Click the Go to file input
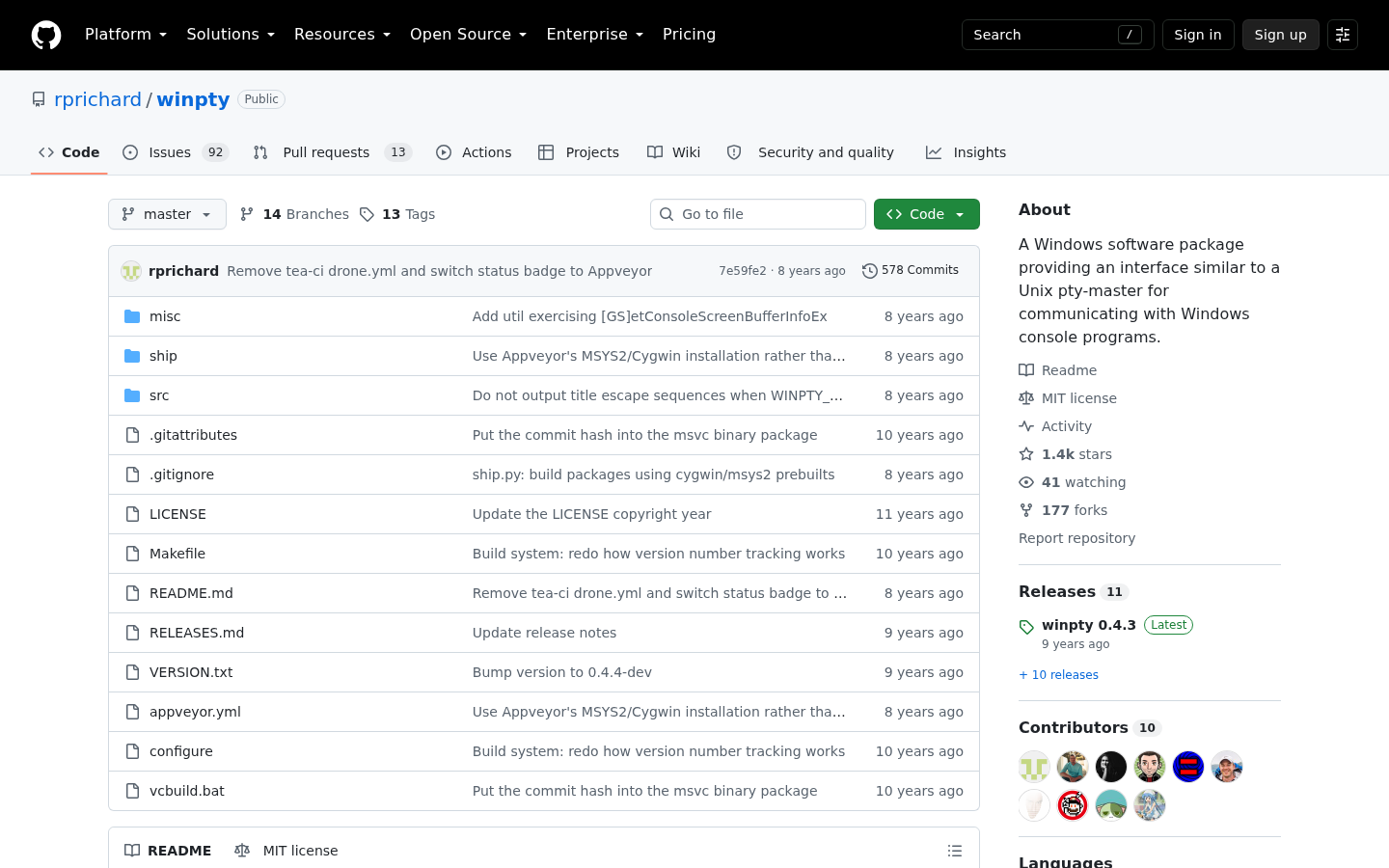The height and width of the screenshot is (868, 1389). tap(758, 214)
